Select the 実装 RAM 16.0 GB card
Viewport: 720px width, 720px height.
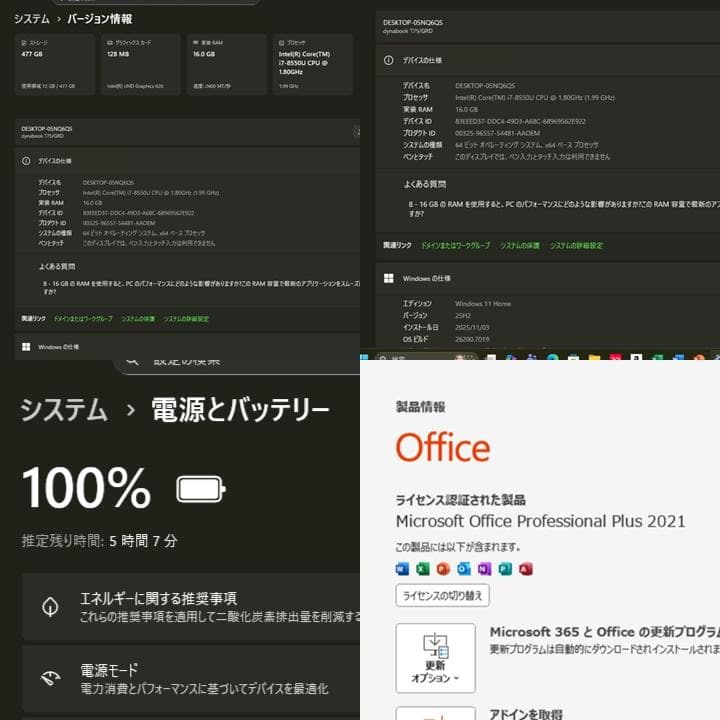(x=227, y=64)
